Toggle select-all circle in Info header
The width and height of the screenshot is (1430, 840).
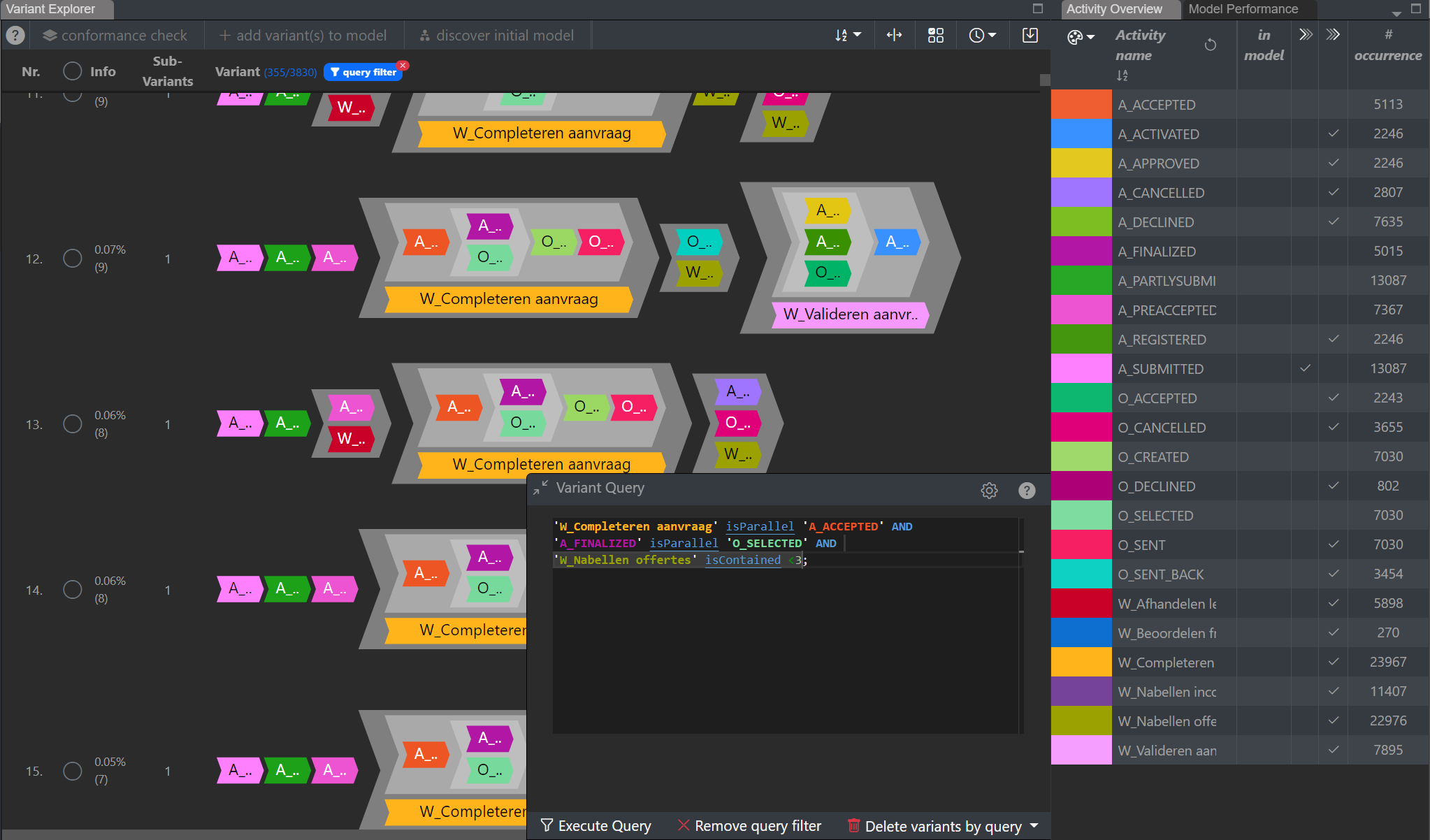pos(73,71)
